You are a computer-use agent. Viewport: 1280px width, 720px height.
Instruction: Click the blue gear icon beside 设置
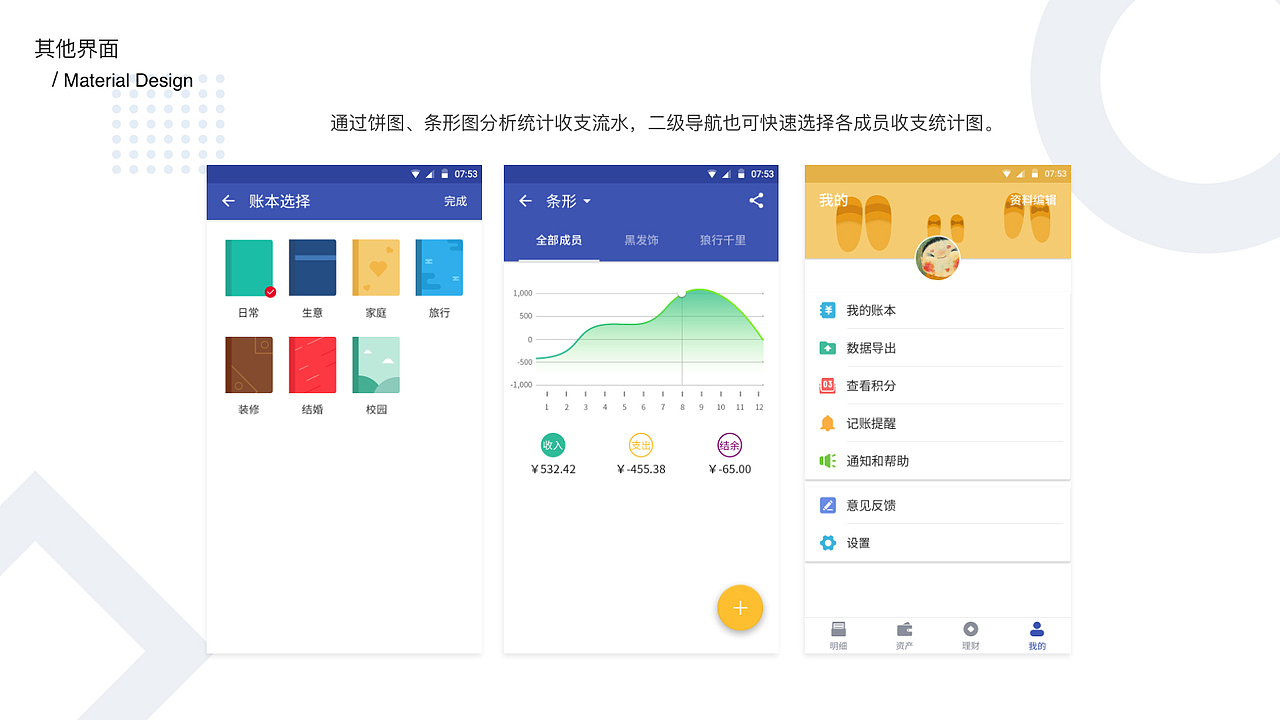827,543
